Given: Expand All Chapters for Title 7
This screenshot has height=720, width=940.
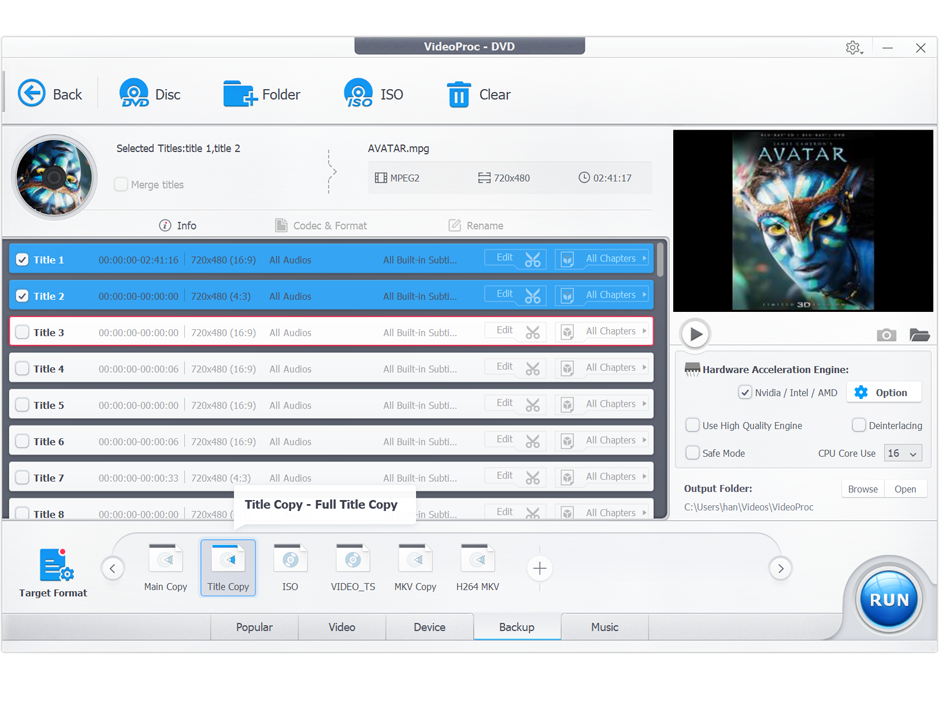Looking at the screenshot, I should [616, 477].
